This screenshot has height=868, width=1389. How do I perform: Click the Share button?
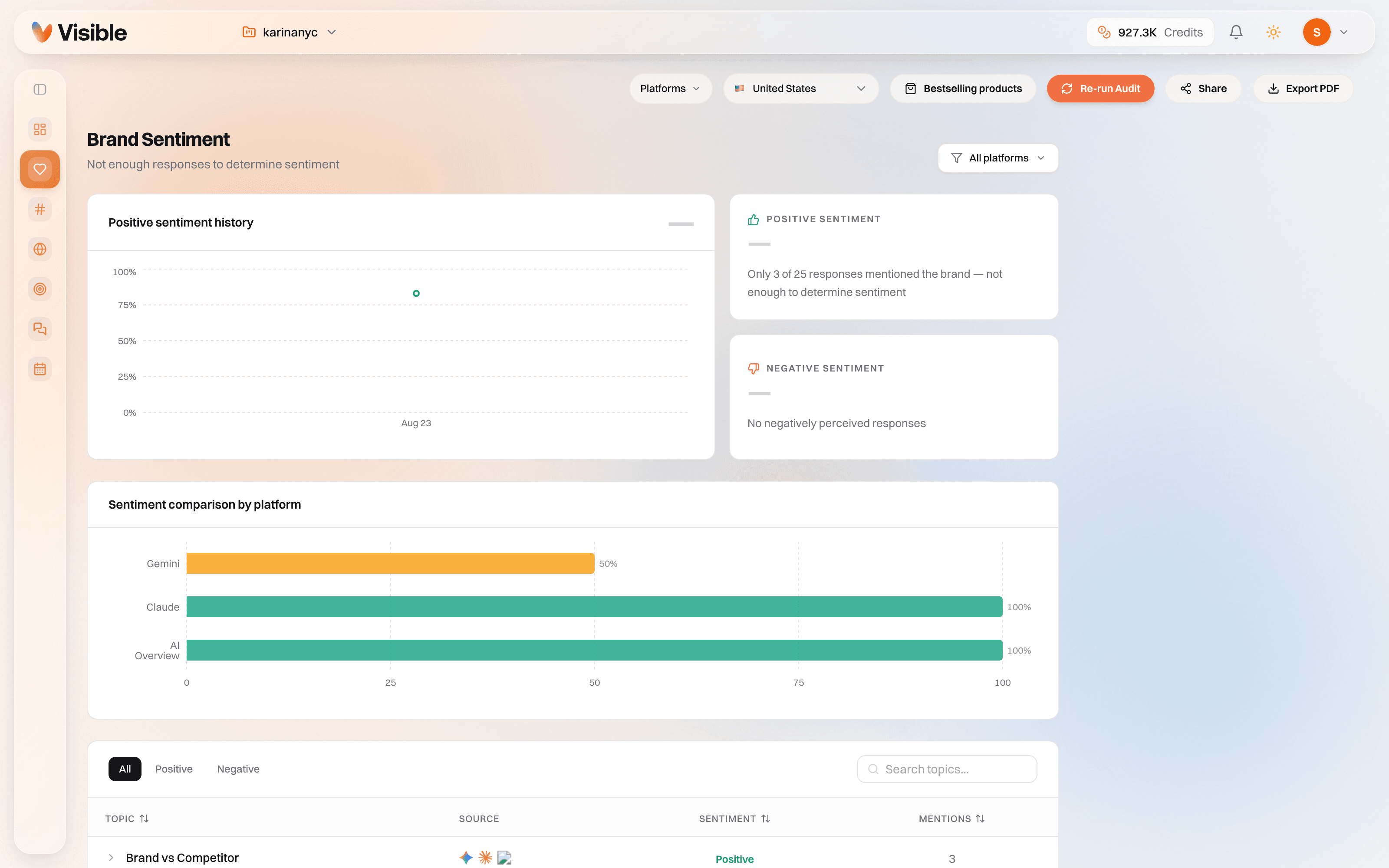[1203, 89]
